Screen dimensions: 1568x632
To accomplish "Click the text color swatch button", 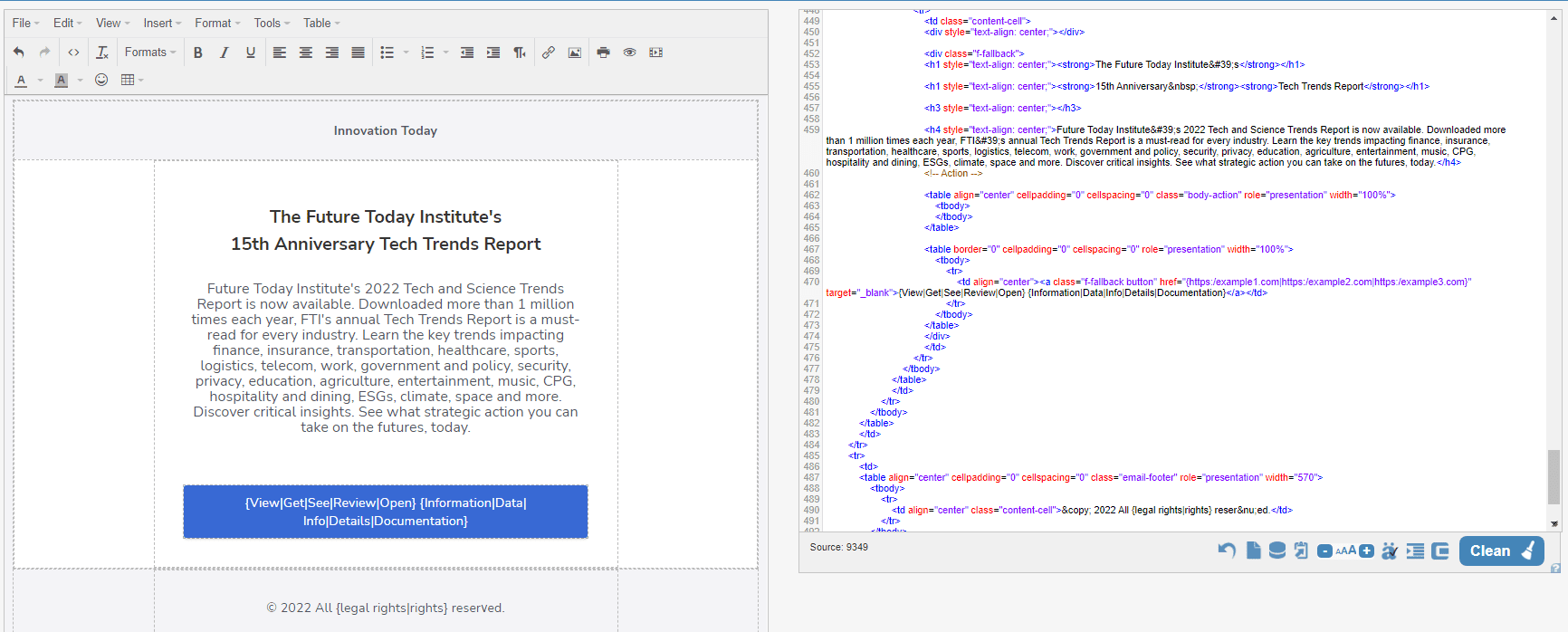I will pyautogui.click(x=22, y=80).
